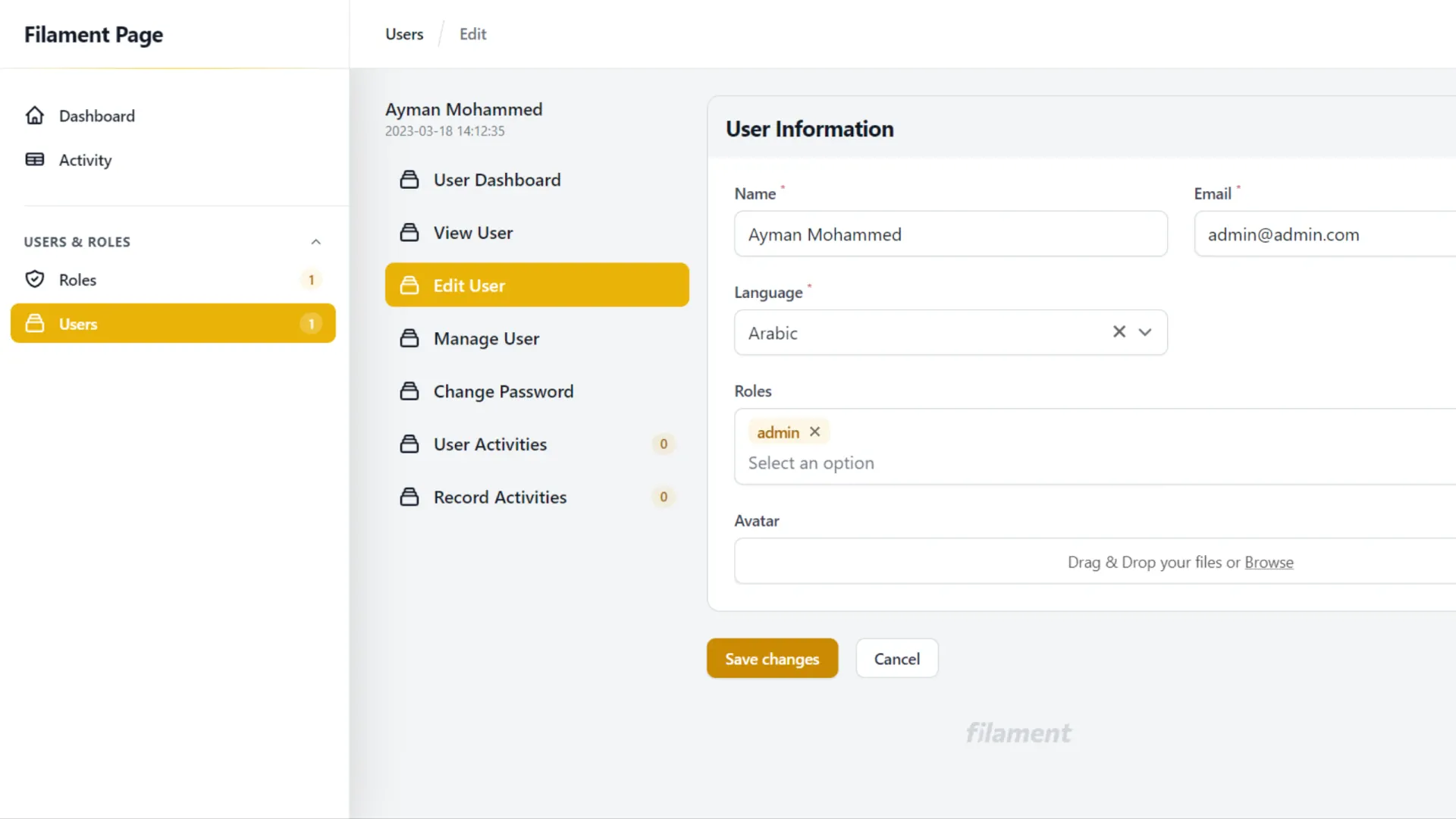Click the Cancel button

pos(896,658)
